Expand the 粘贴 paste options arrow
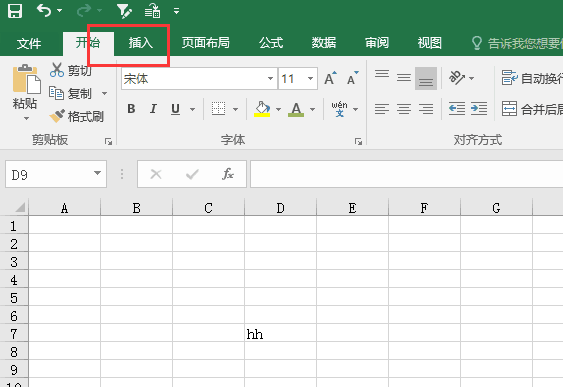 26,118
